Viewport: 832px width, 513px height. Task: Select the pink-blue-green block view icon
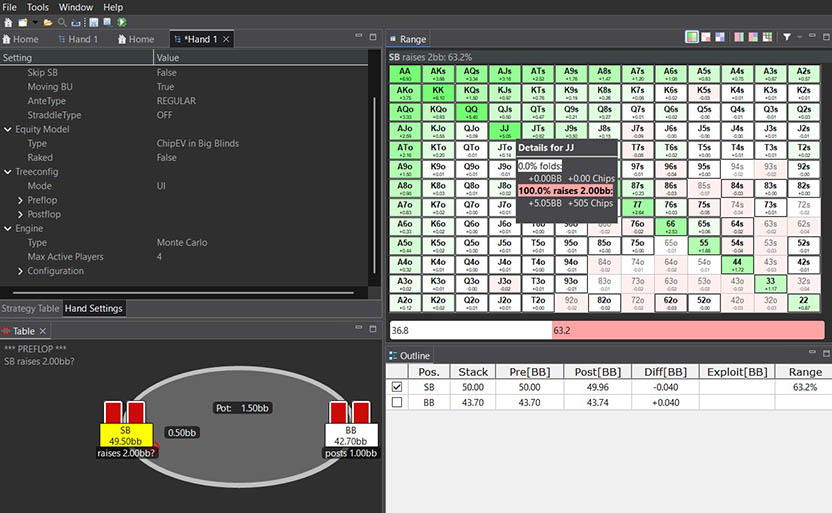[x=753, y=37]
